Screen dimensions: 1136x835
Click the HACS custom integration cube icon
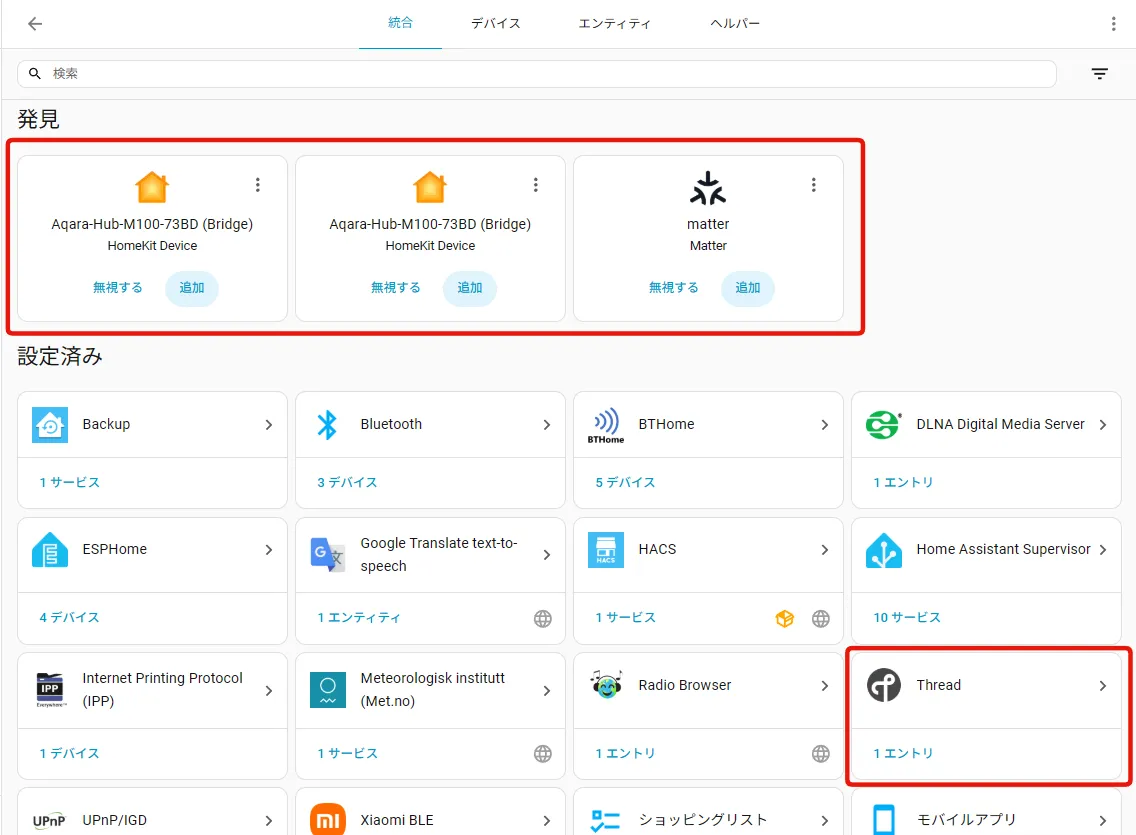pyautogui.click(x=785, y=618)
